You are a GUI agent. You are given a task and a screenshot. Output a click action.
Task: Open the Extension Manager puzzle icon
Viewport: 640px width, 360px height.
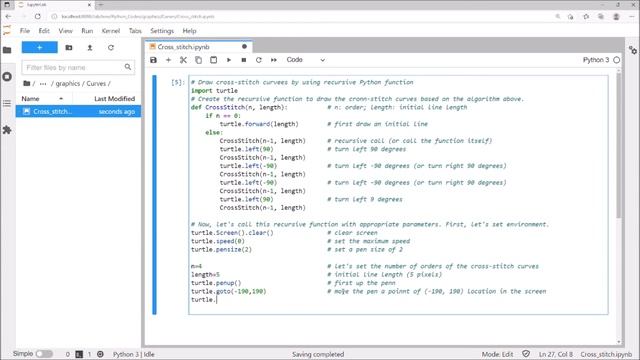coord(7,130)
